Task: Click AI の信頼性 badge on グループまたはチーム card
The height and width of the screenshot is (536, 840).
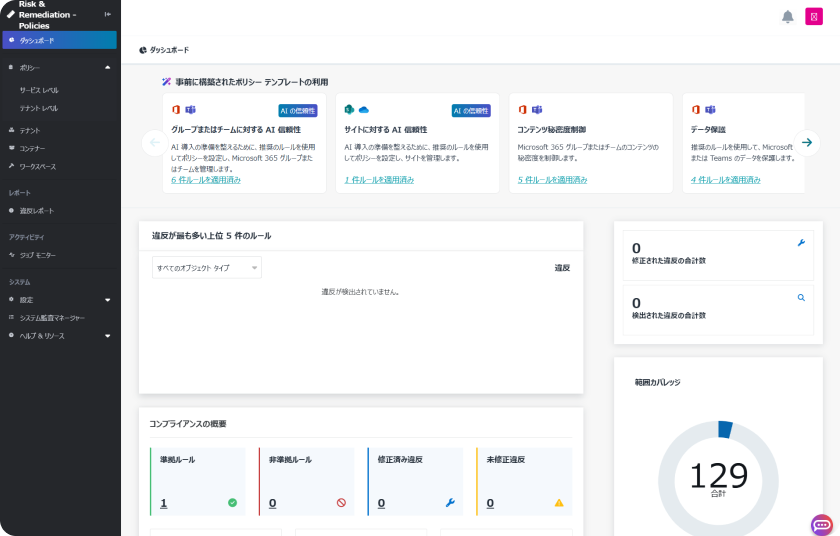Action: (298, 111)
